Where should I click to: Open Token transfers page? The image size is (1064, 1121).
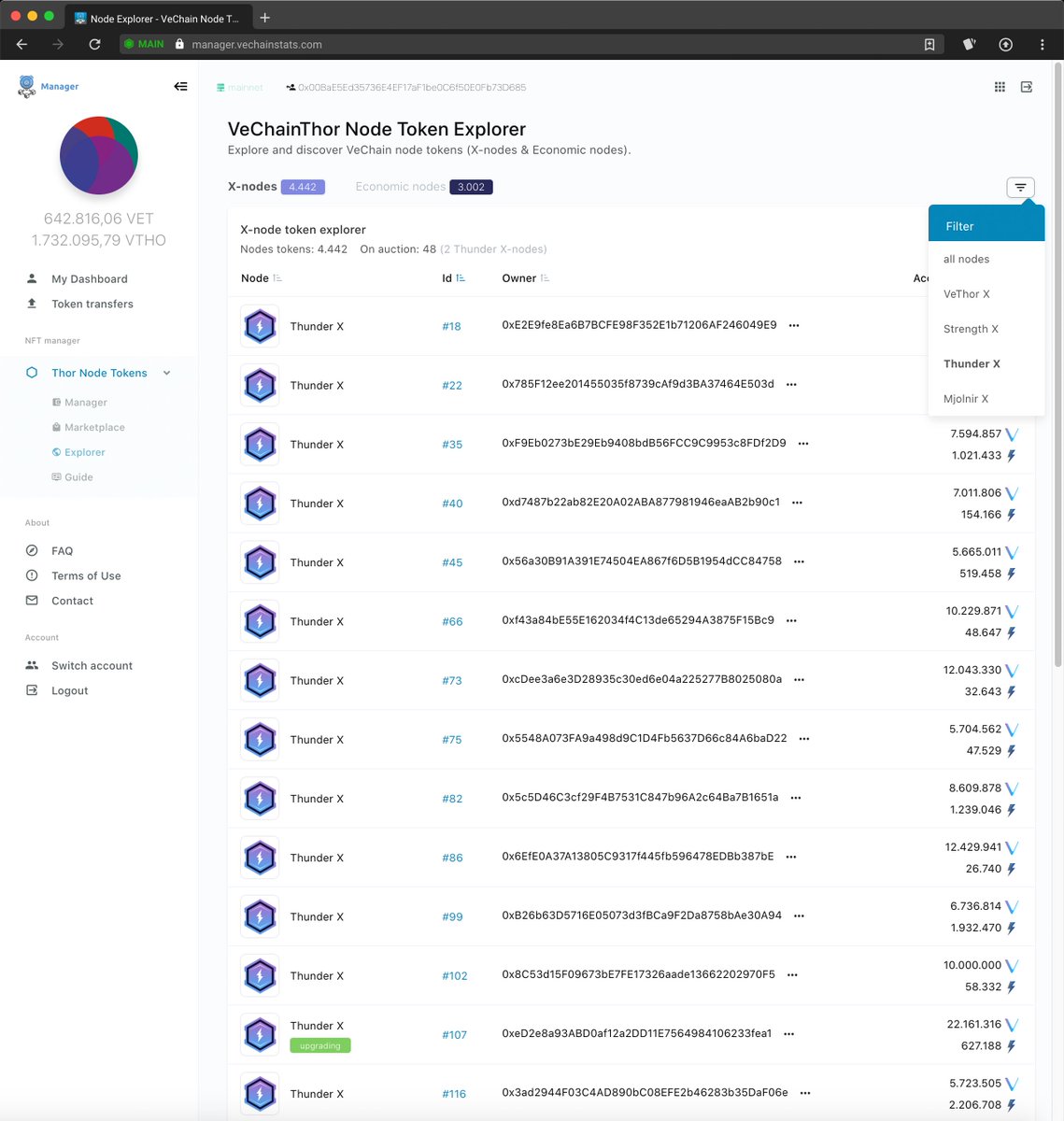point(92,304)
